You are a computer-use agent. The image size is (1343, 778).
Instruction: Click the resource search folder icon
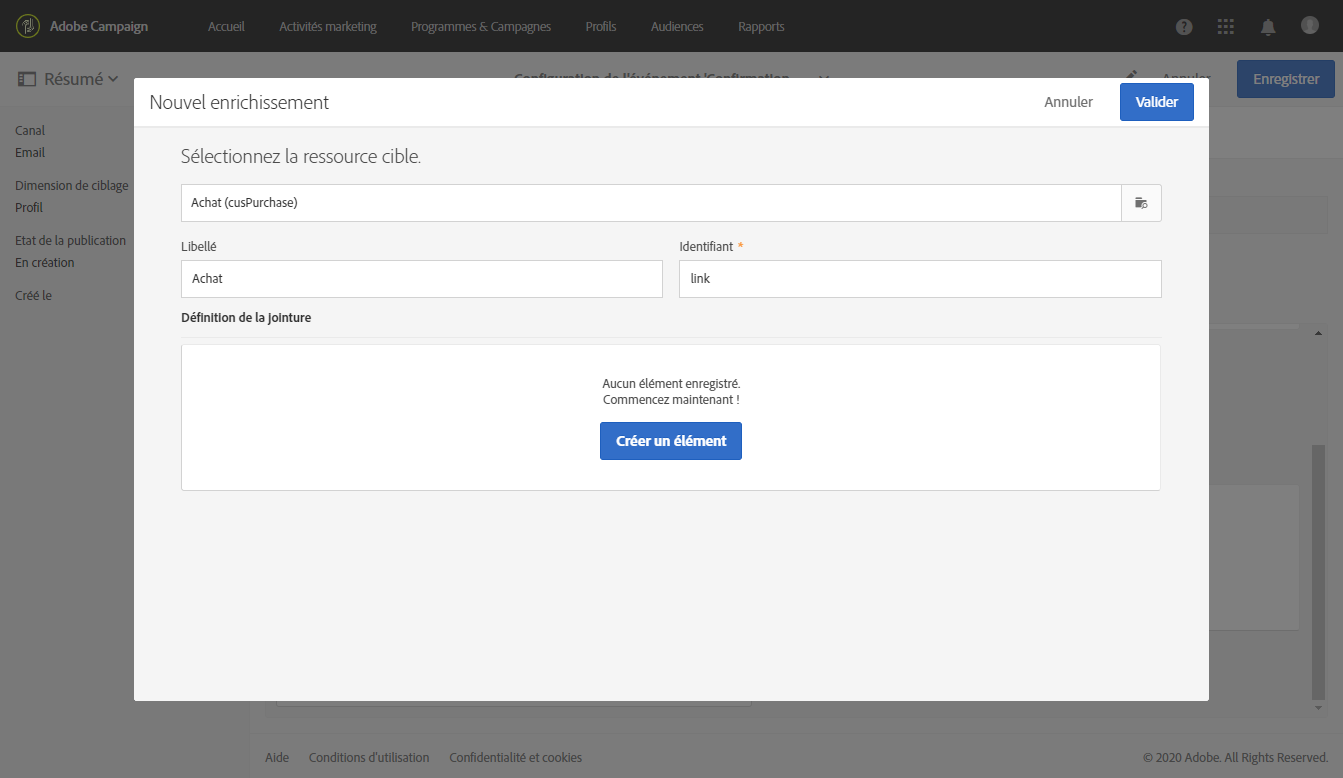[x=1141, y=203]
